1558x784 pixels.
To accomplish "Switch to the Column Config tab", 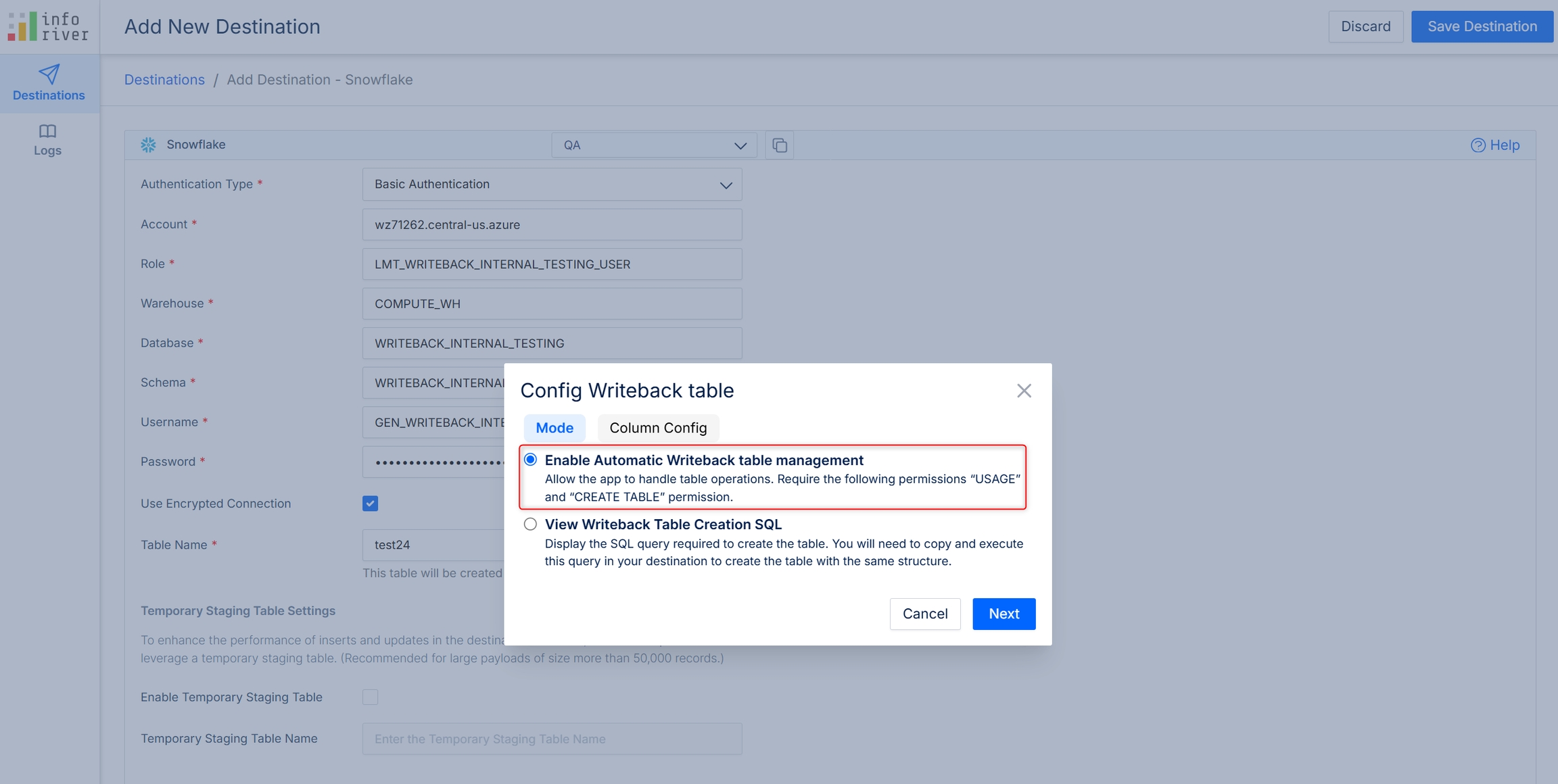I will 657,428.
